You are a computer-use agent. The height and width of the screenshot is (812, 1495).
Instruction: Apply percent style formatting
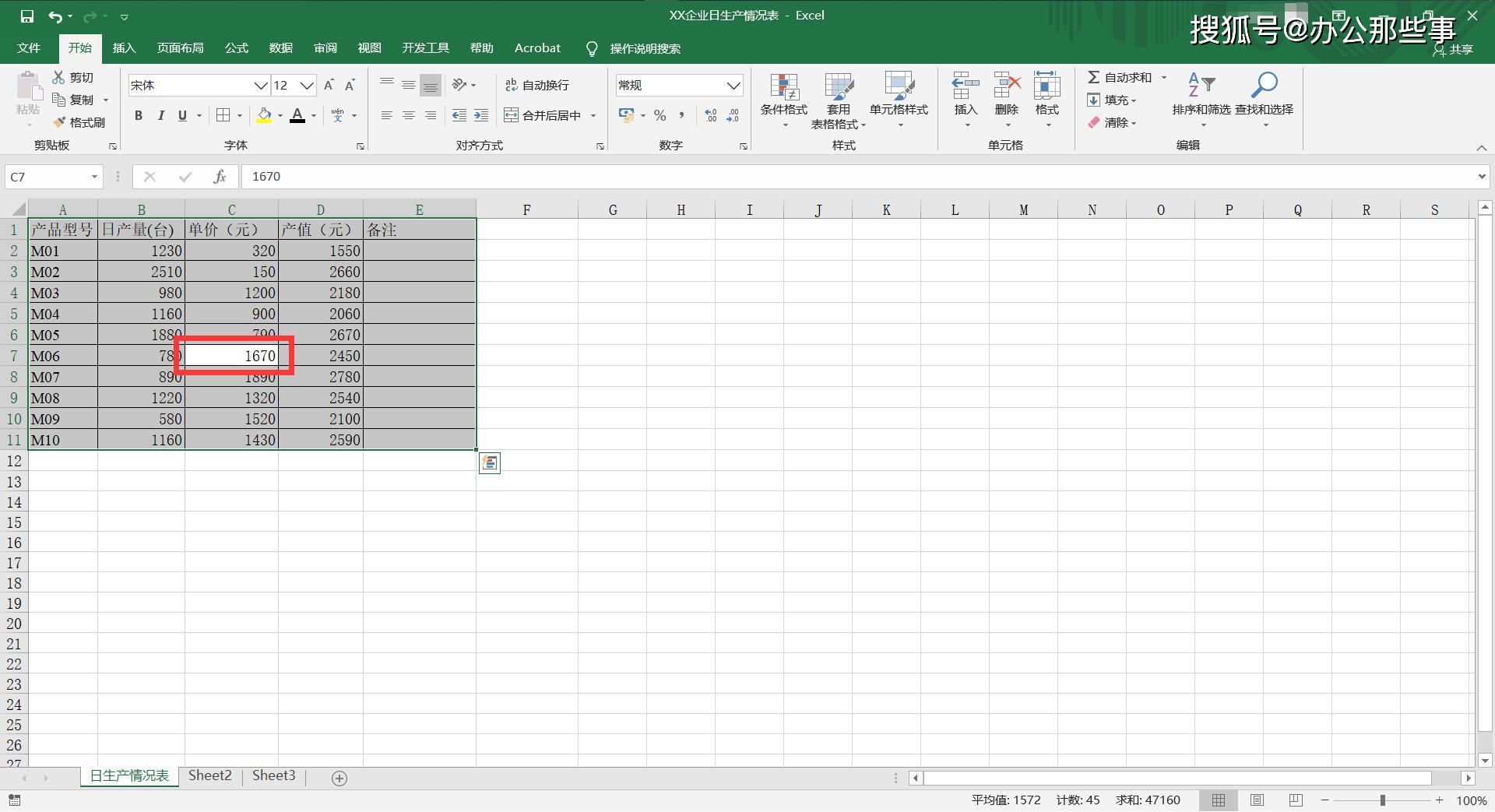(660, 115)
